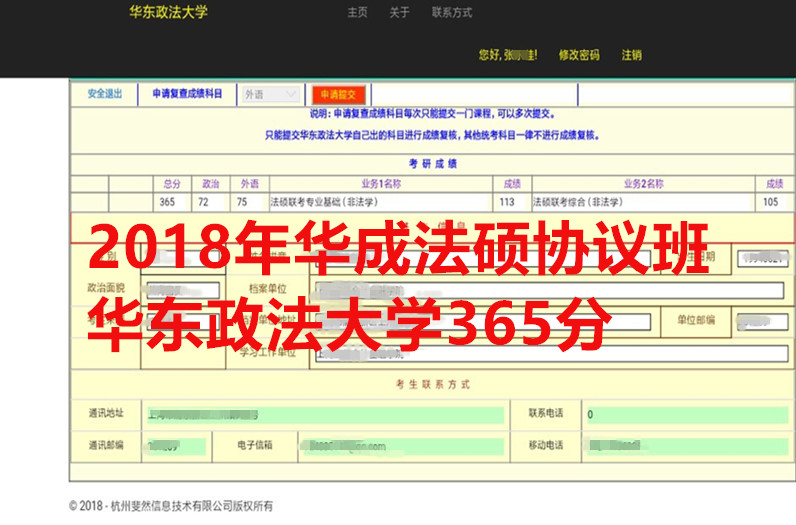The height and width of the screenshot is (525, 796).
Task: Click the 注销 logout link
Action: coord(632,55)
